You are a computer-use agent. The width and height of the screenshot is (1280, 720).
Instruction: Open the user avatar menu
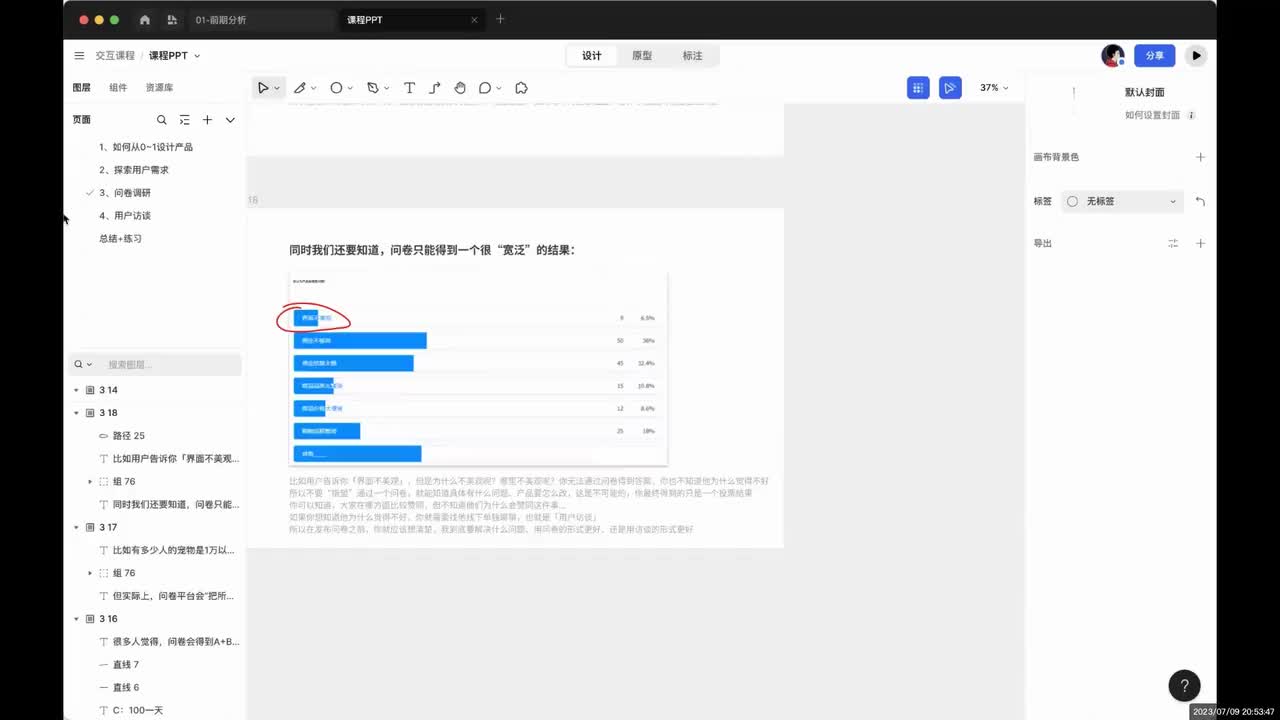(1113, 56)
